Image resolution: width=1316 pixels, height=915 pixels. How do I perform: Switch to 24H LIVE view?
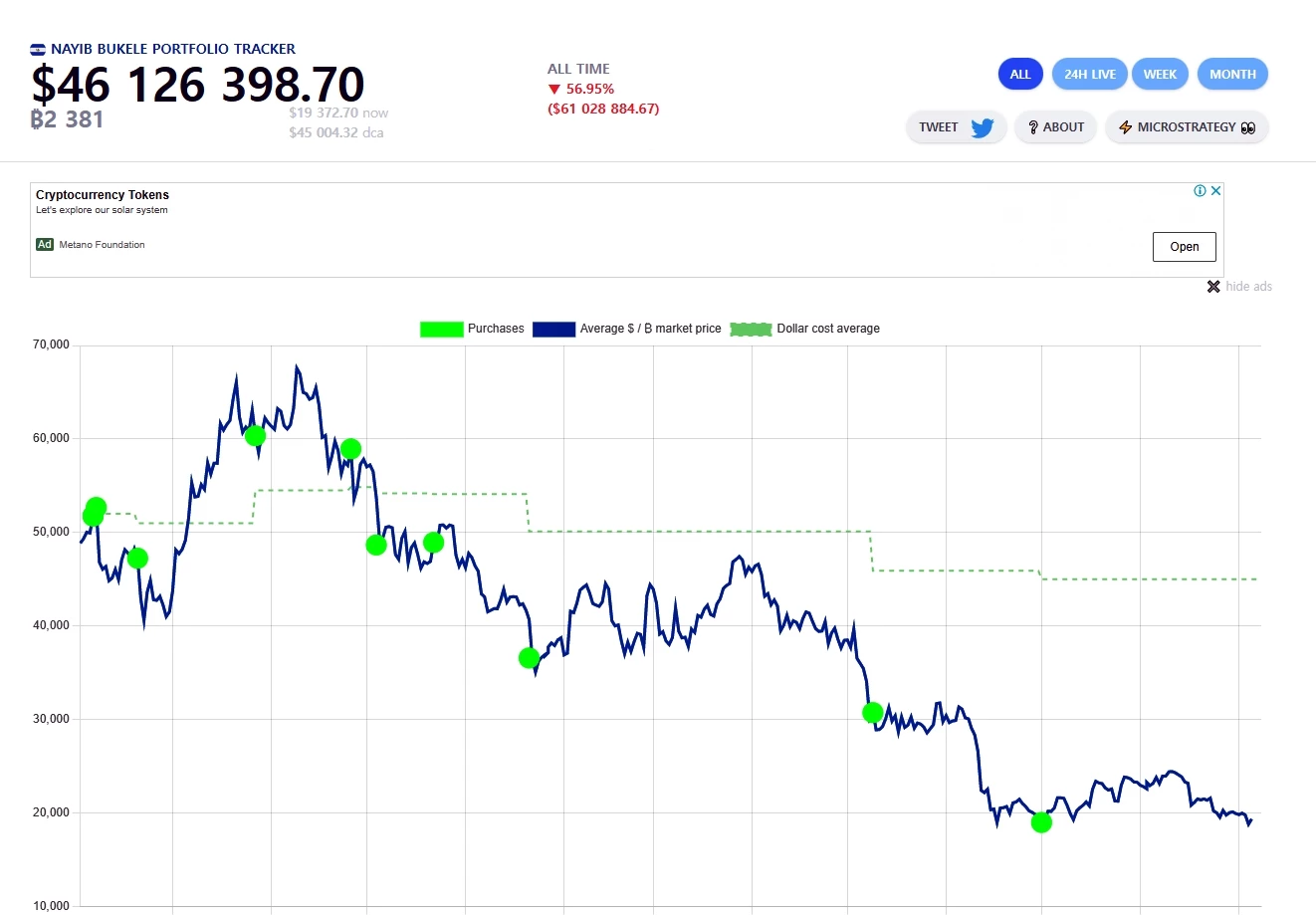[x=1089, y=75]
